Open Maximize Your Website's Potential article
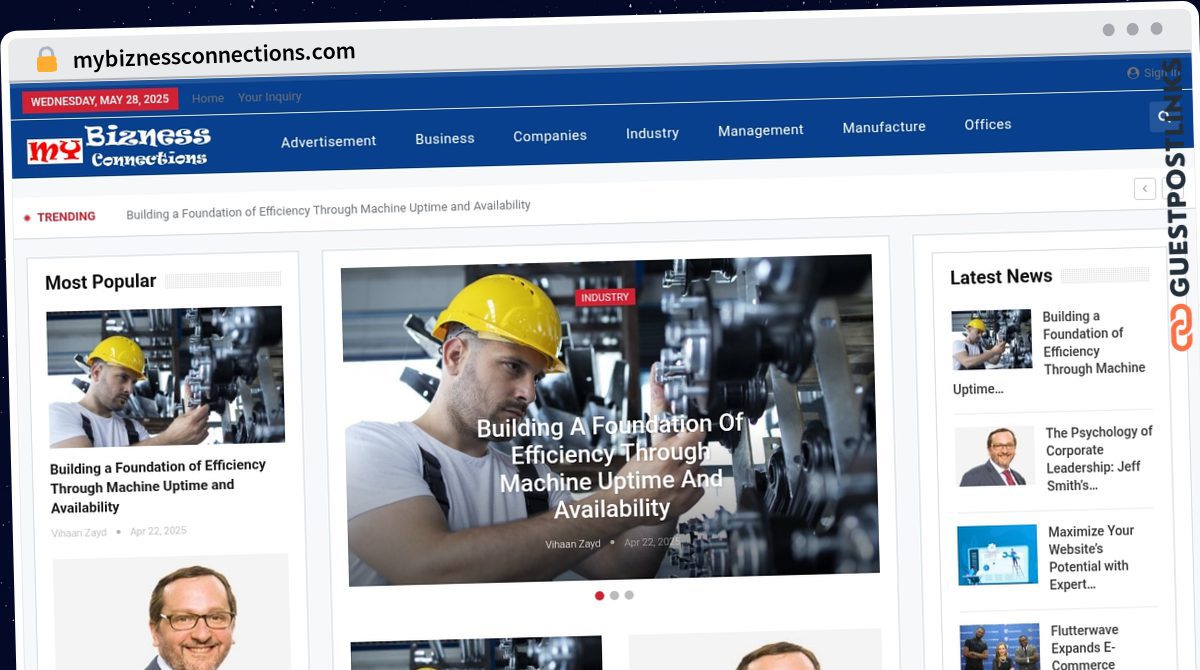Viewport: 1200px width, 670px height. [1091, 558]
